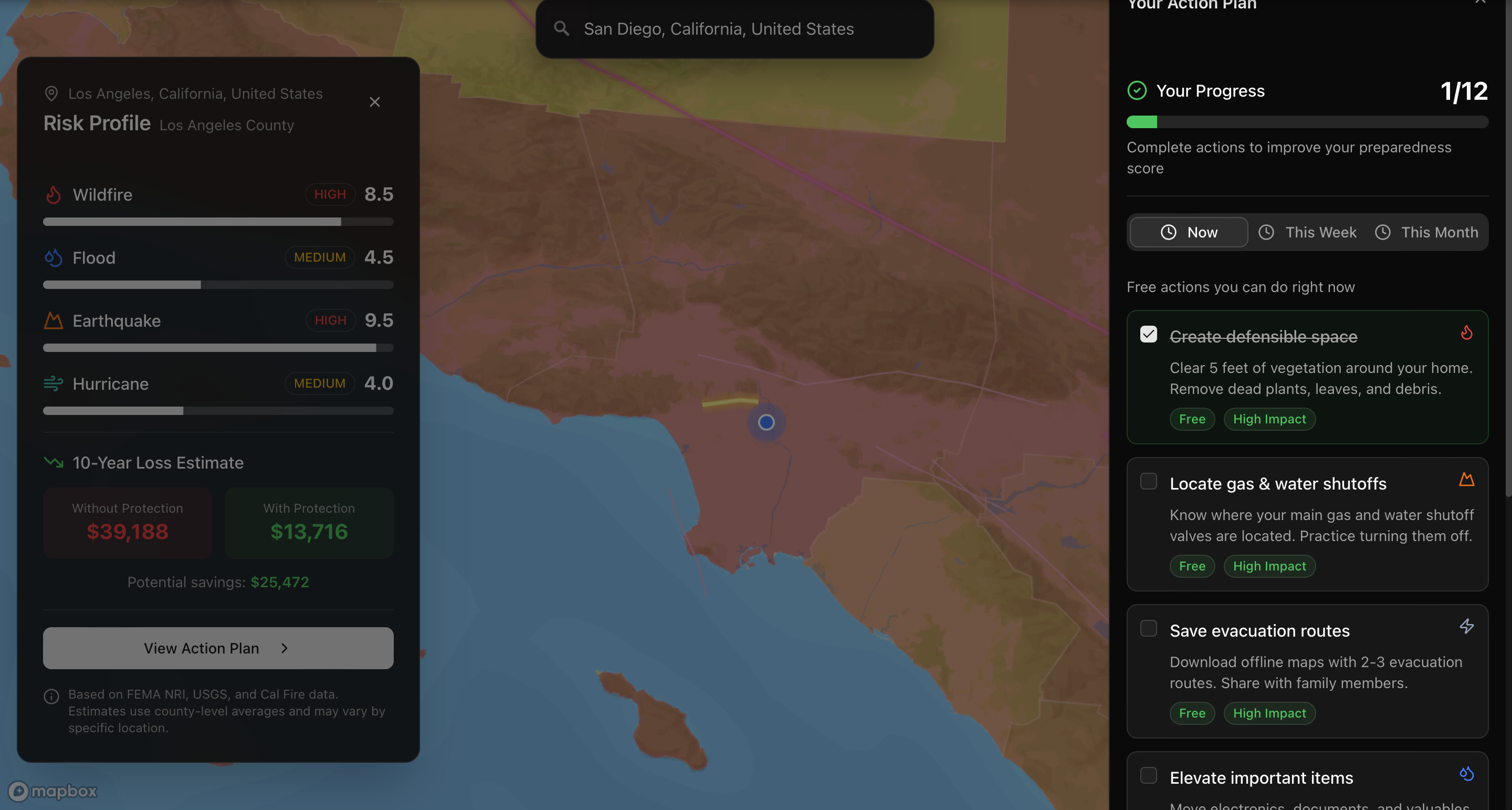The width and height of the screenshot is (1512, 810).
Task: Switch to the This Week tab
Action: coord(1308,233)
